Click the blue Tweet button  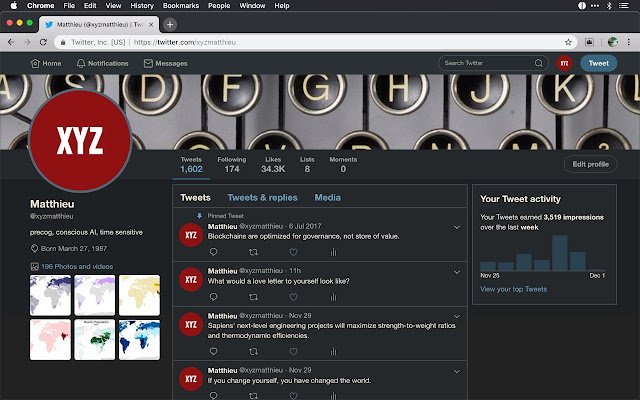(598, 63)
